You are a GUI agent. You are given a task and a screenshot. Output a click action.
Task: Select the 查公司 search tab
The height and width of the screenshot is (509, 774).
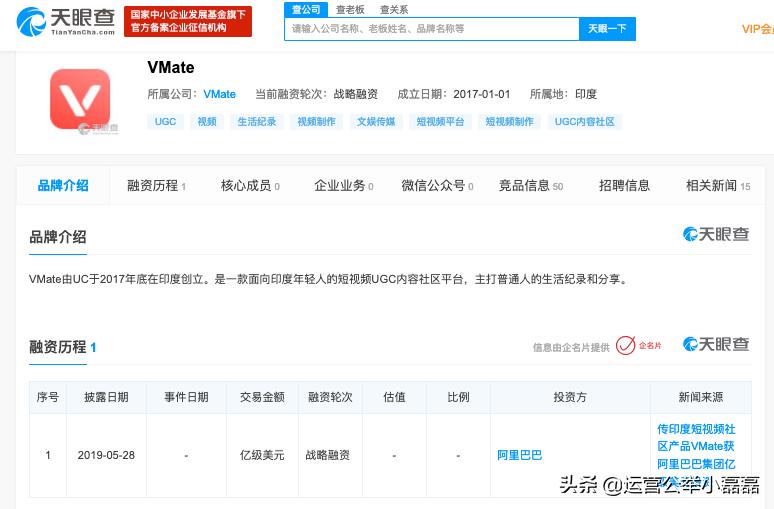pyautogui.click(x=306, y=9)
